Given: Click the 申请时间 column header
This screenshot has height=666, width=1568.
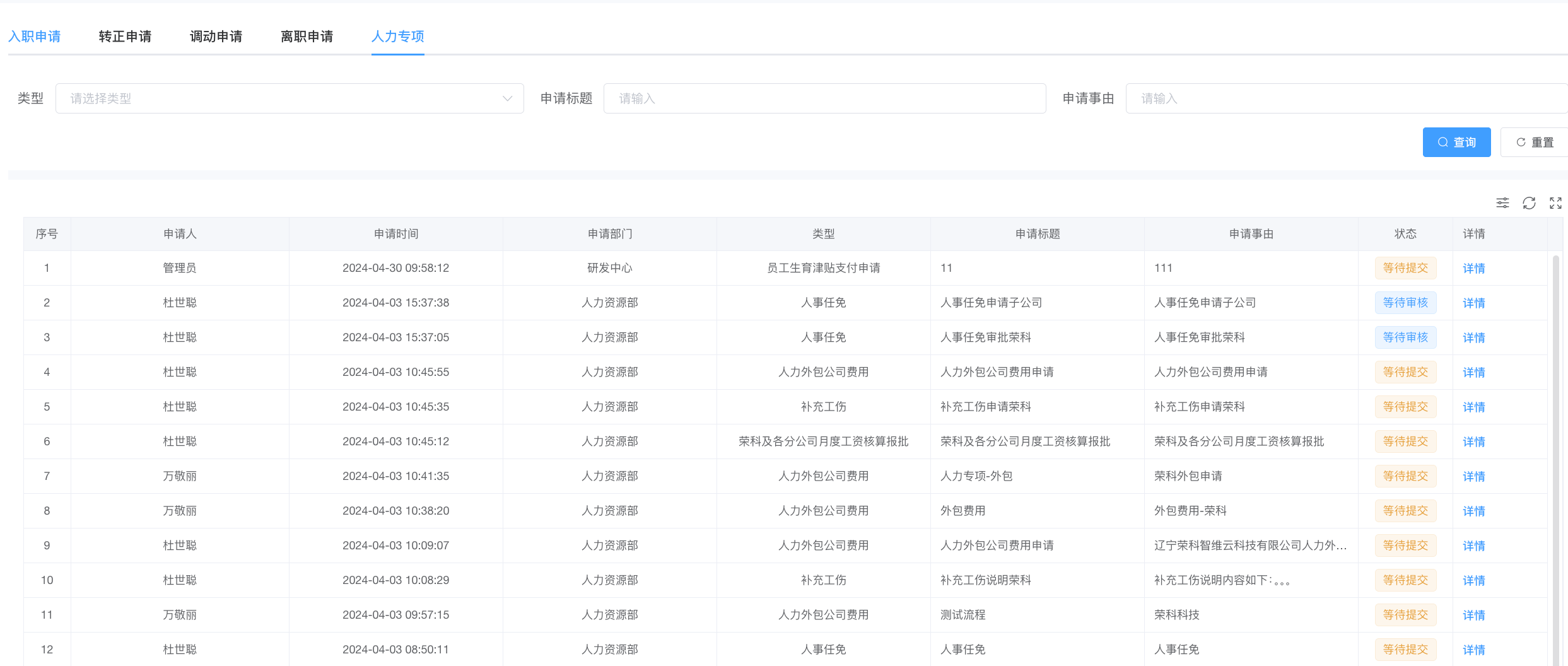Looking at the screenshot, I should (x=395, y=234).
